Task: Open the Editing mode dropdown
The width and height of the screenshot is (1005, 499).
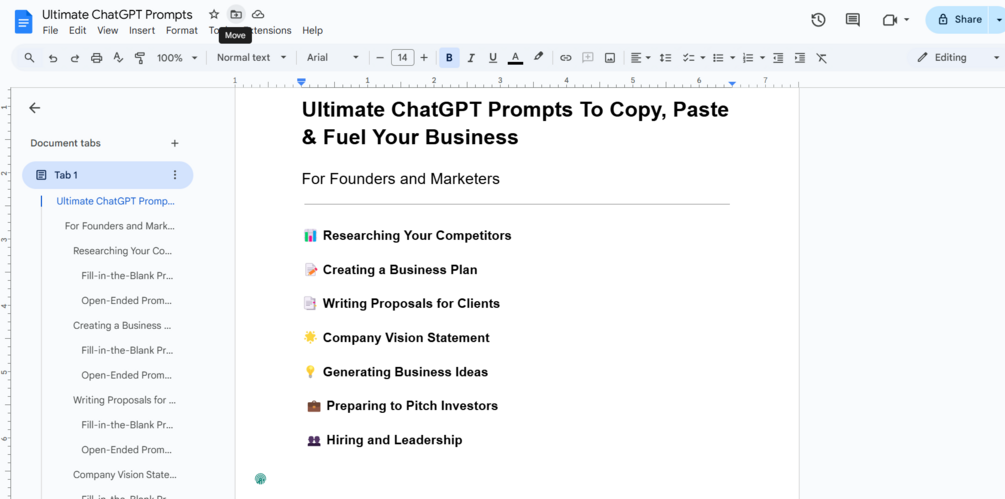Action: tap(958, 58)
